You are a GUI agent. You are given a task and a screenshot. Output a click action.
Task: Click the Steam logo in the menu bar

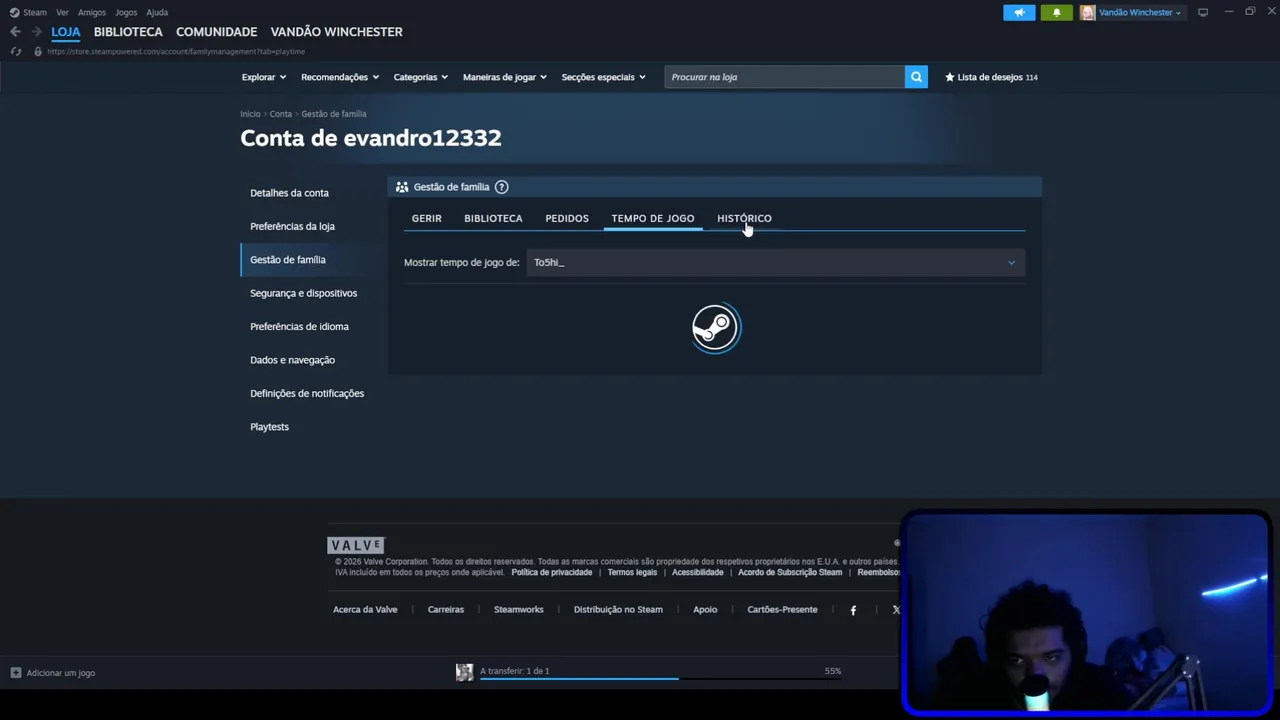[14, 12]
